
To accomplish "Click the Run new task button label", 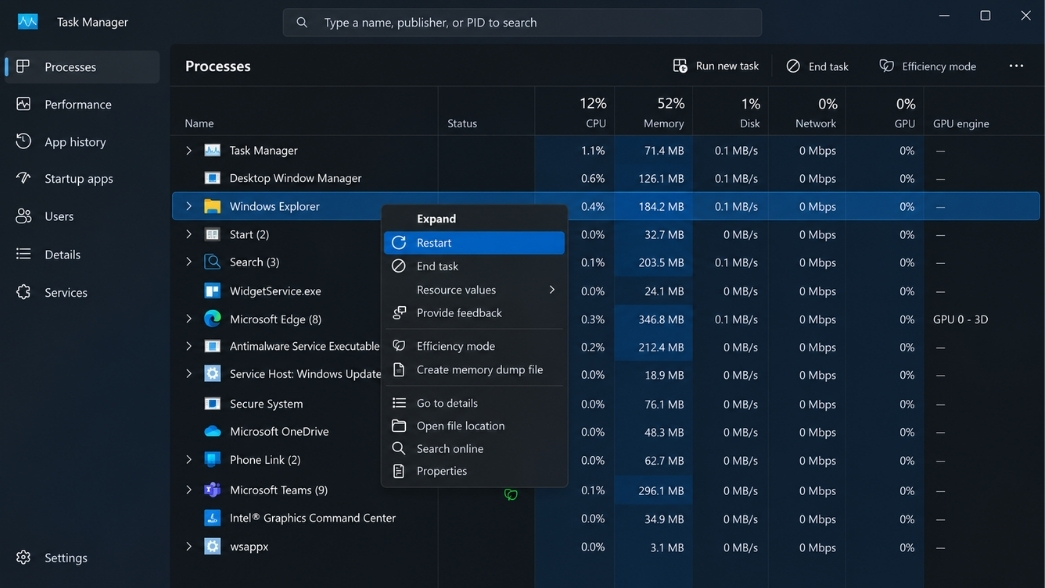I will [727, 66].
